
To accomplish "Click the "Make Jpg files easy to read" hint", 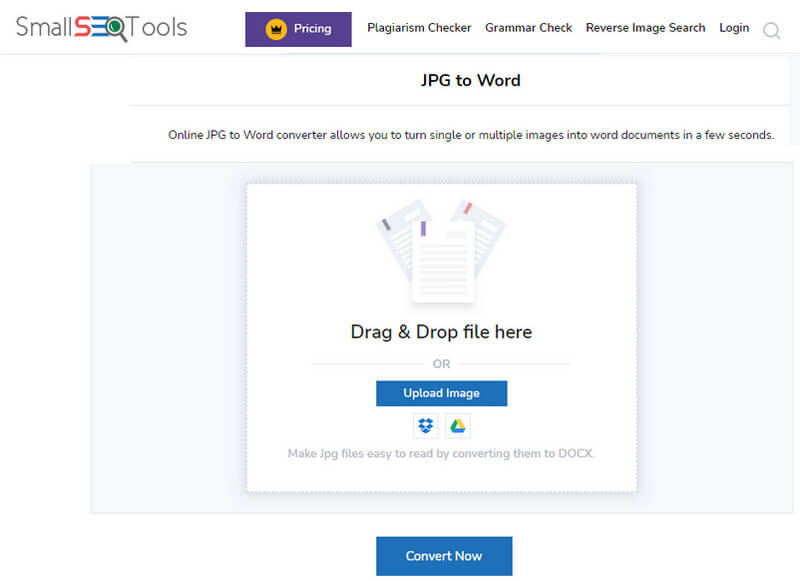I will (441, 454).
